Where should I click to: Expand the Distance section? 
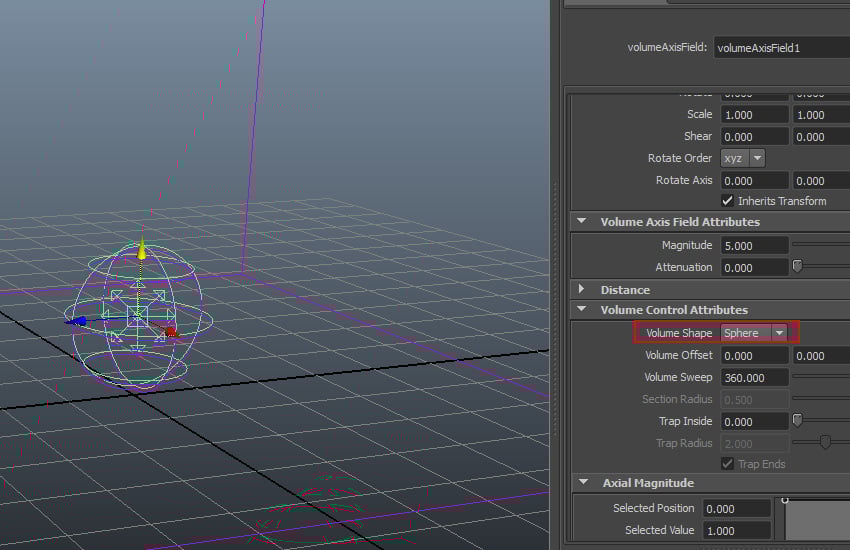581,290
